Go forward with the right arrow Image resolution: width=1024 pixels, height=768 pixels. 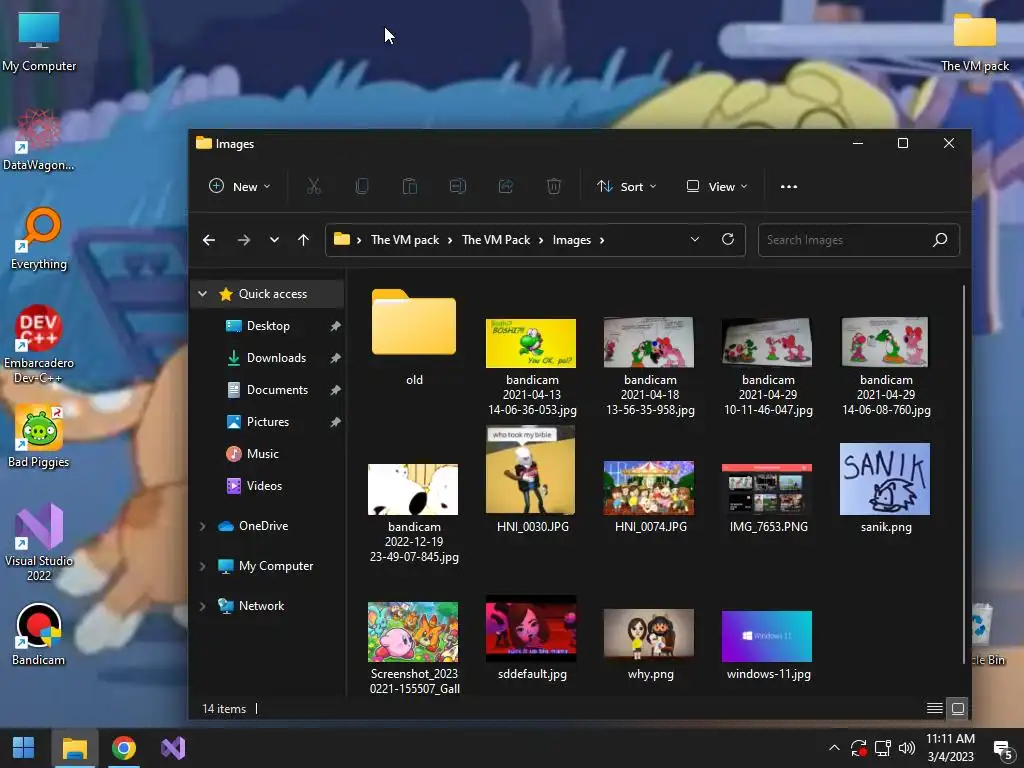click(x=244, y=240)
